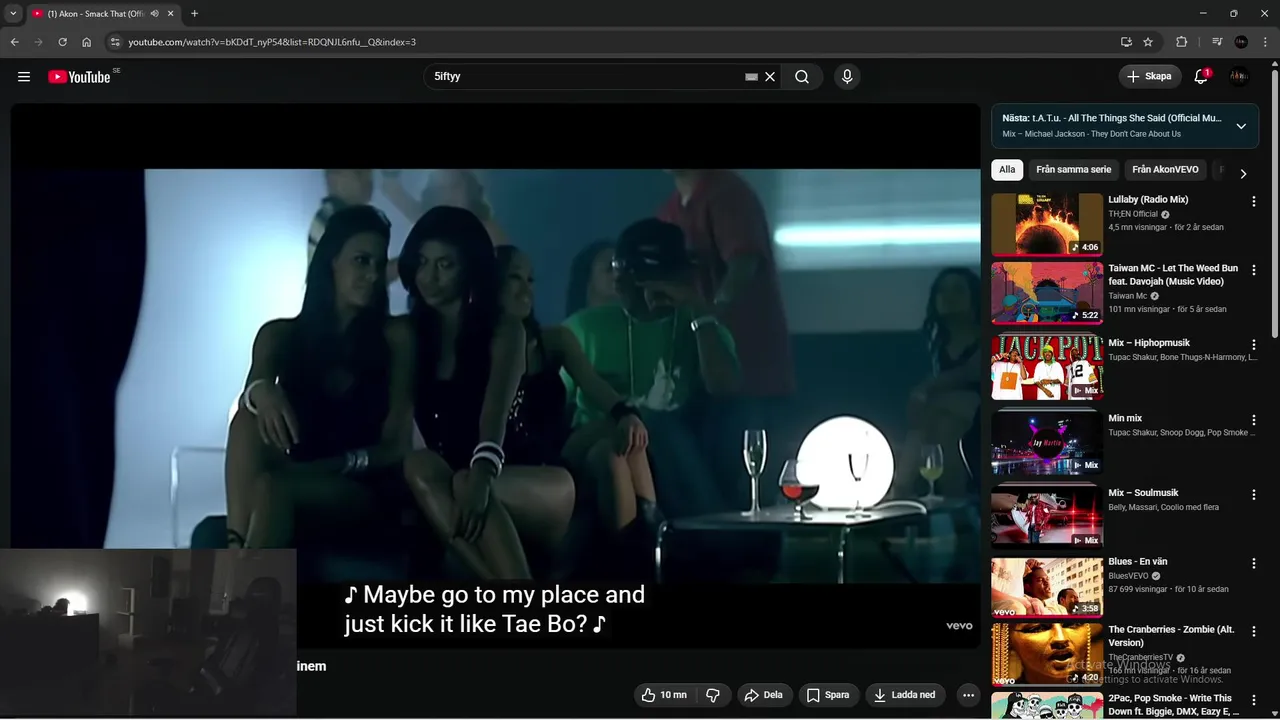Viewport: 1280px width, 720px height.
Task: Open Taiwan MC Let The Weed Bun video
Action: point(1047,293)
